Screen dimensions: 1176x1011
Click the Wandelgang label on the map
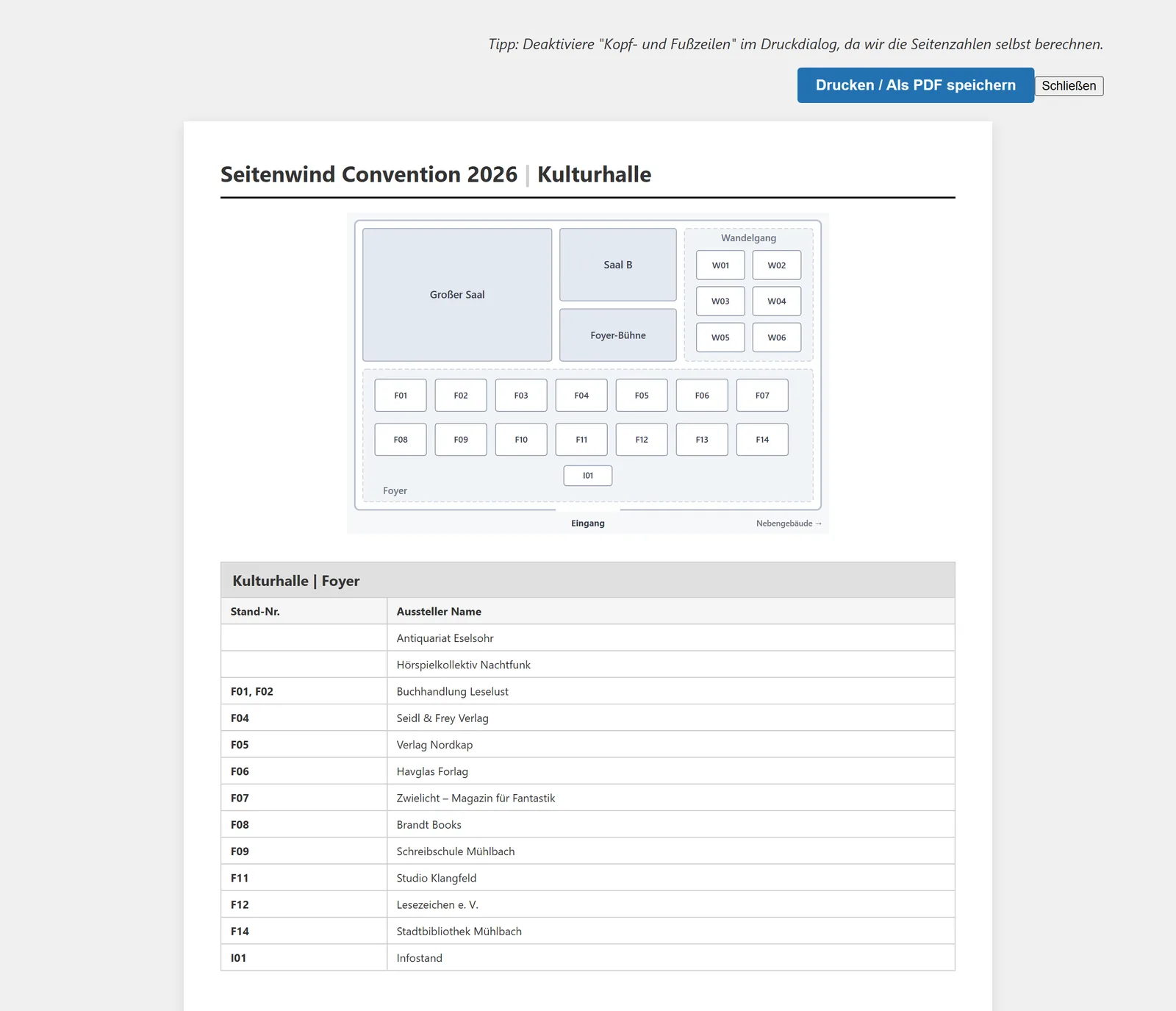coord(748,238)
